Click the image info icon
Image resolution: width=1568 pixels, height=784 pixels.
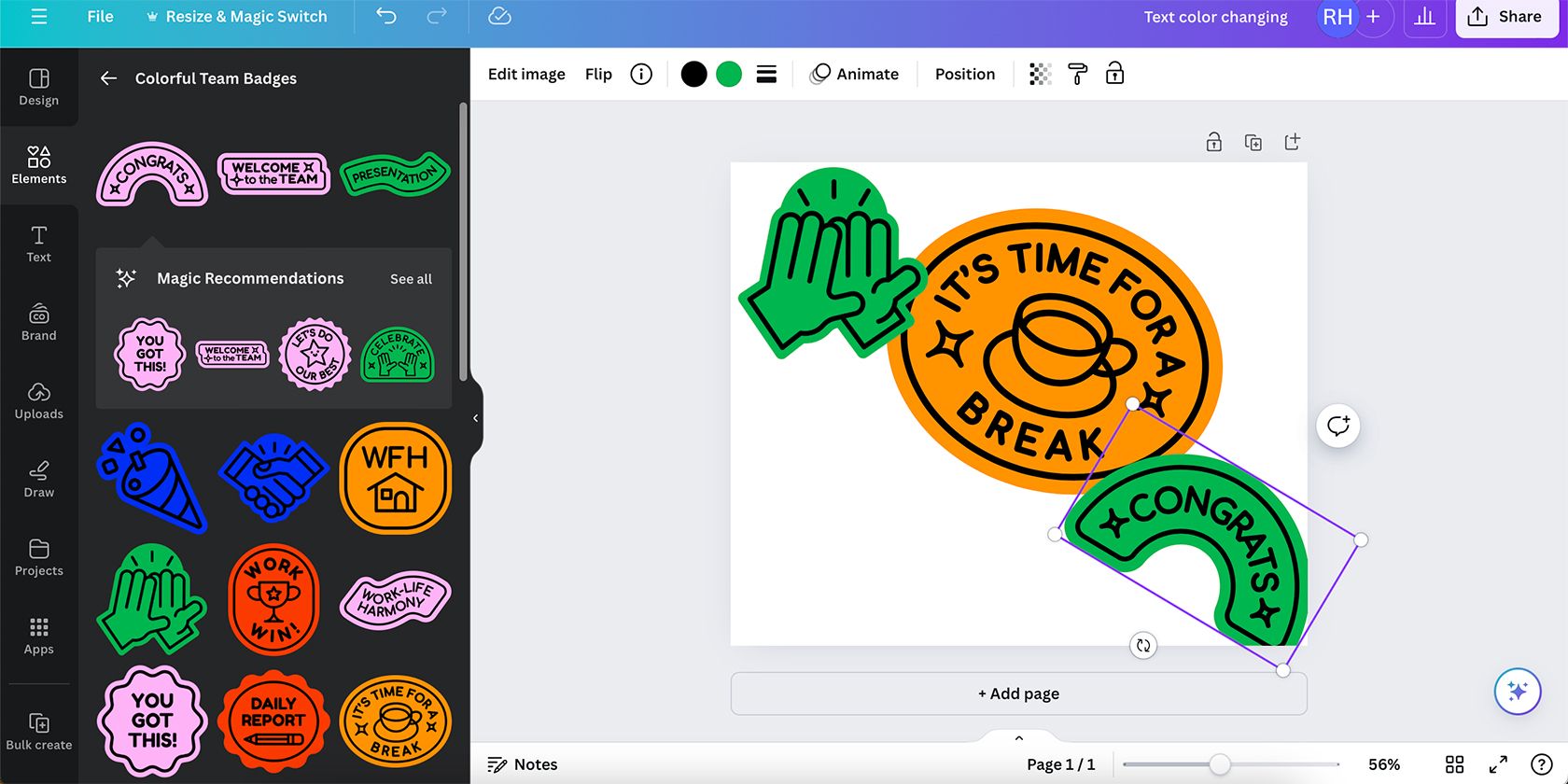(641, 74)
